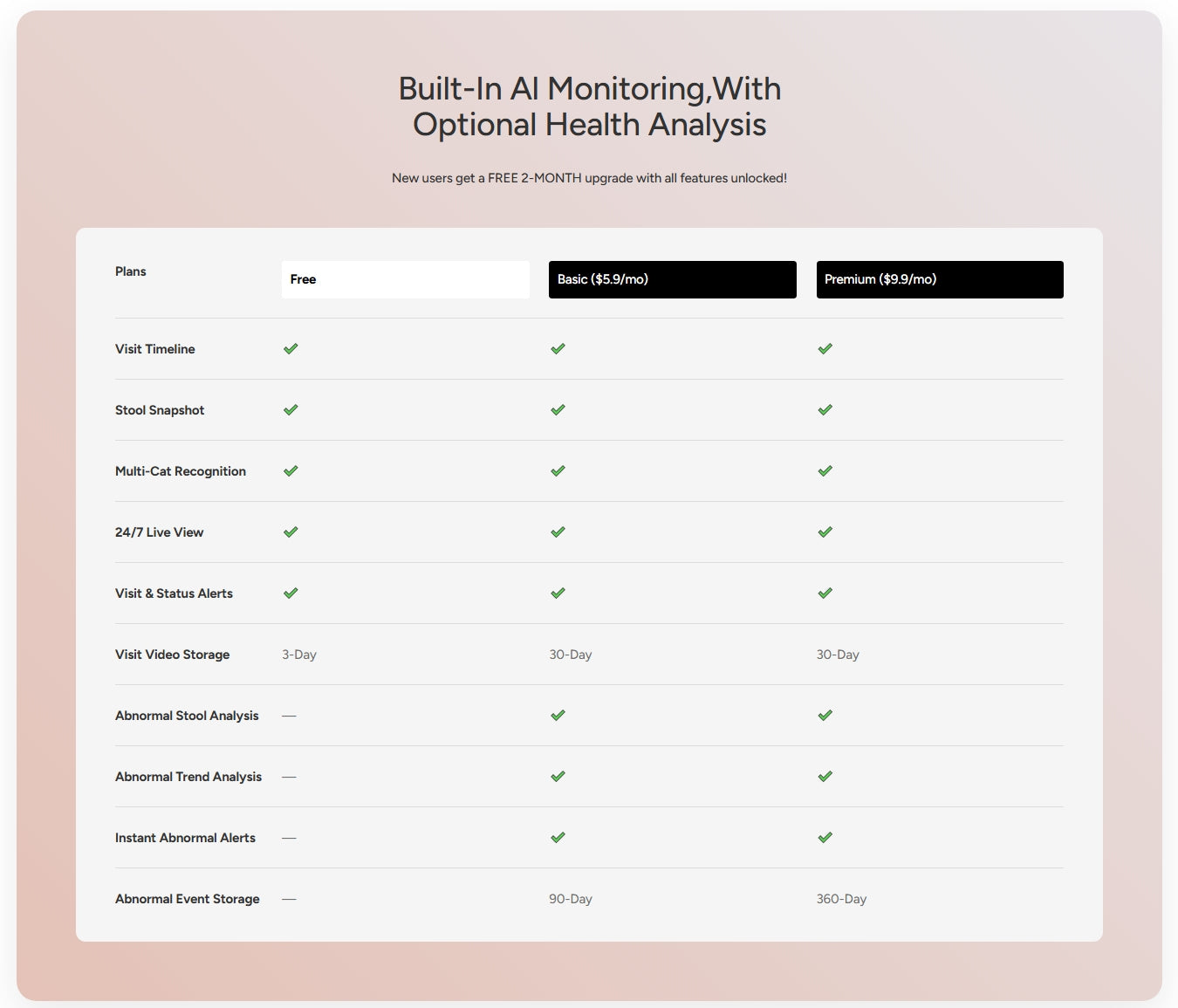Click the Visit Video Storage row label
Viewport: 1178px width, 1008px height.
click(x=173, y=655)
